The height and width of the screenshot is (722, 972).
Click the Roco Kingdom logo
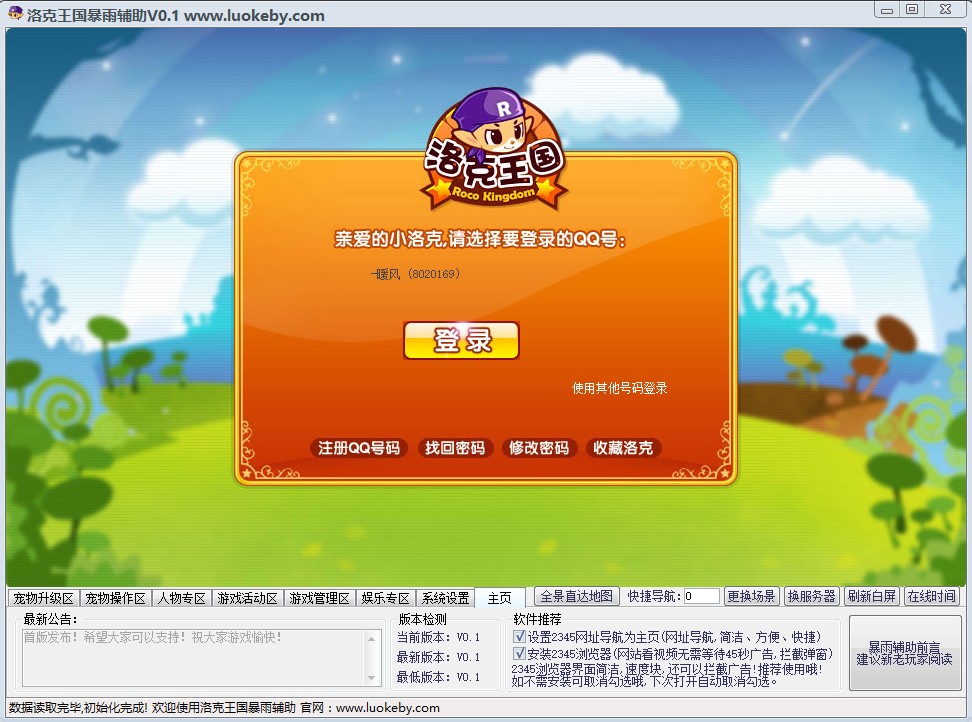(x=495, y=149)
